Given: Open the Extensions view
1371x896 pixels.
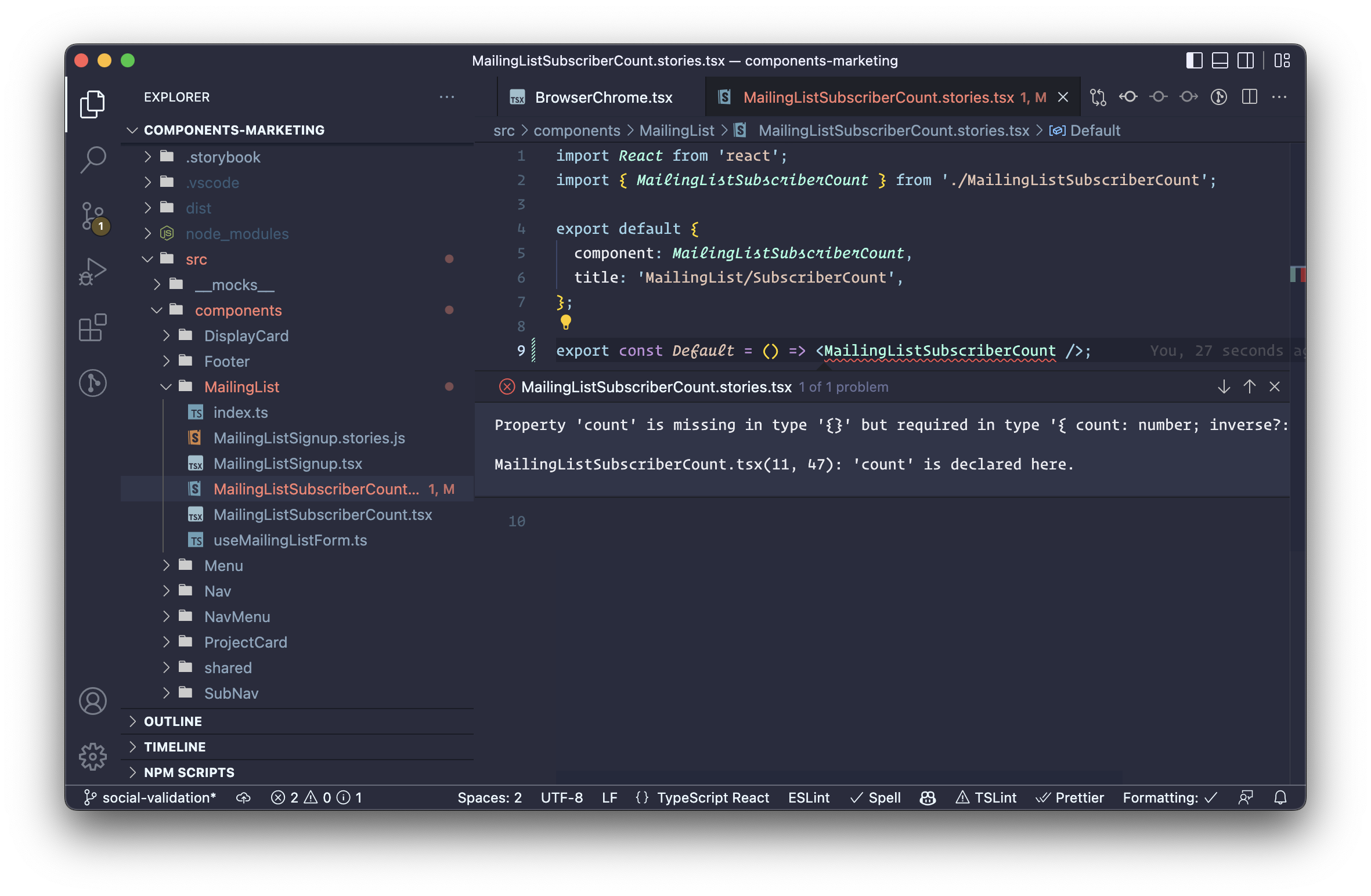Looking at the screenshot, I should click(93, 328).
